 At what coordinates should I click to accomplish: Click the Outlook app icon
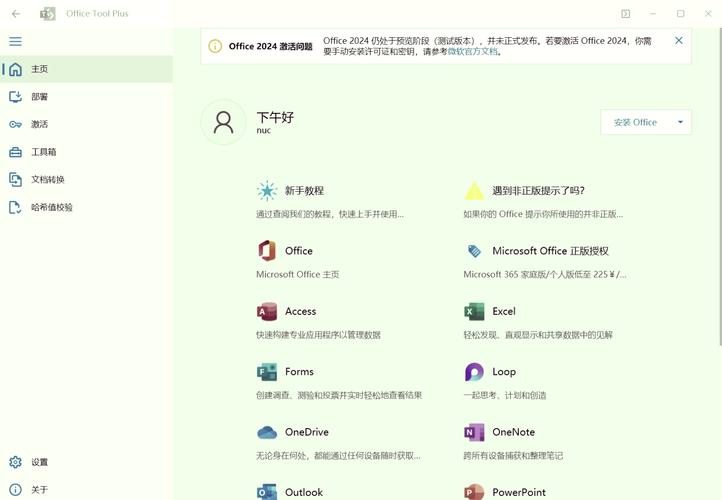(267, 492)
